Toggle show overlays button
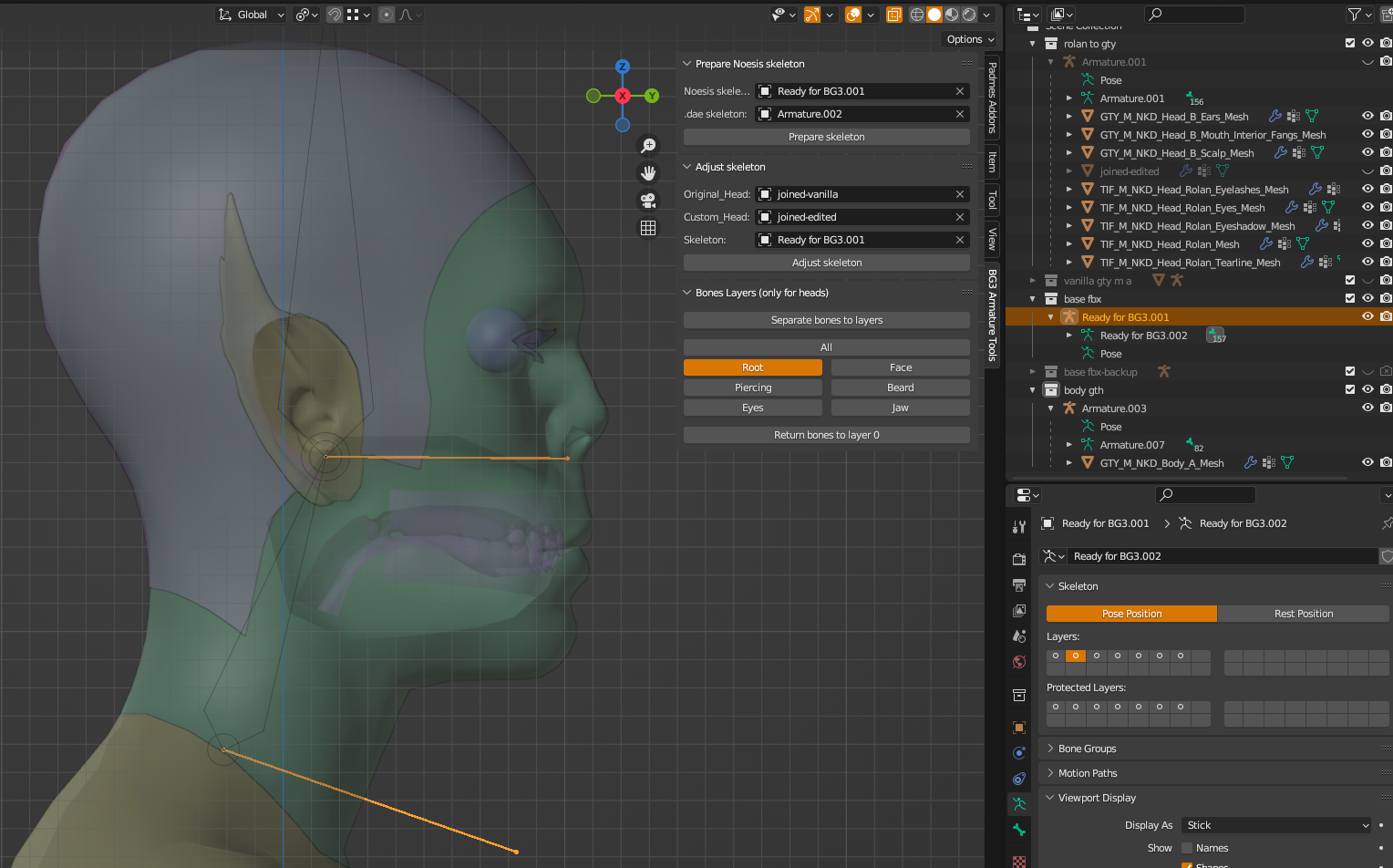The height and width of the screenshot is (868, 1393). [853, 15]
